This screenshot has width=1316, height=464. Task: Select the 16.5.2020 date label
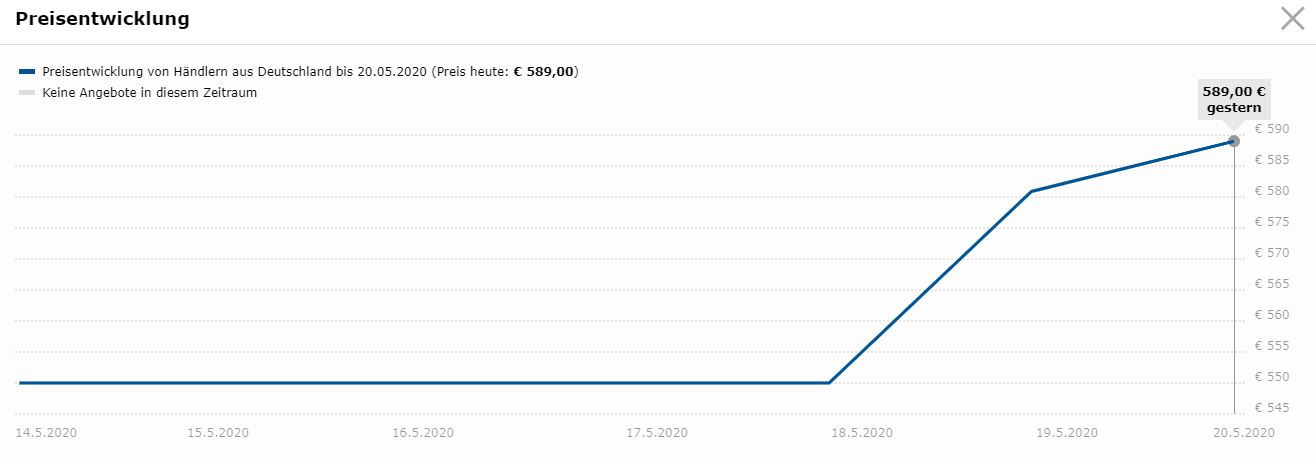(423, 433)
